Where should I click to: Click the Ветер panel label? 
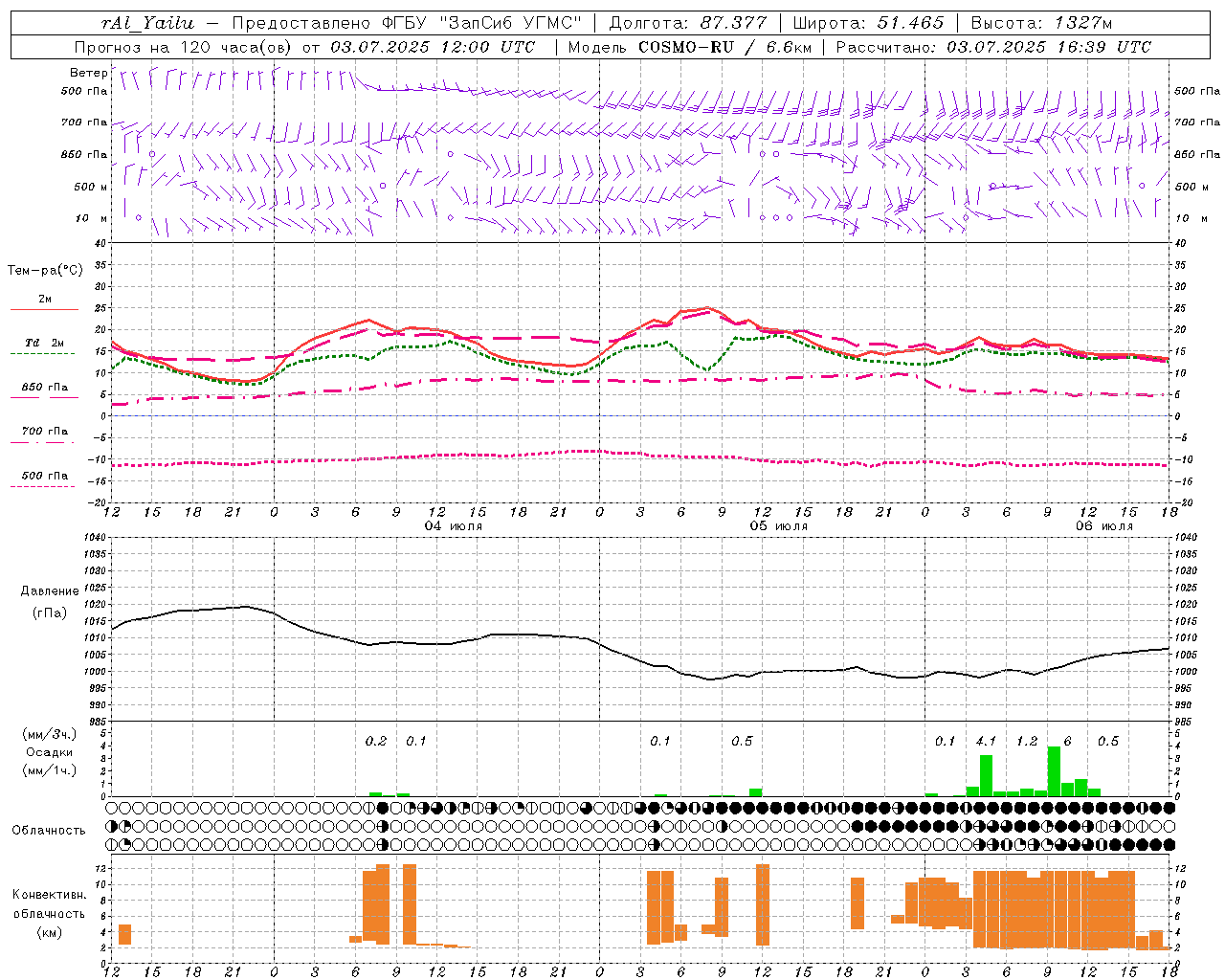pyautogui.click(x=89, y=73)
